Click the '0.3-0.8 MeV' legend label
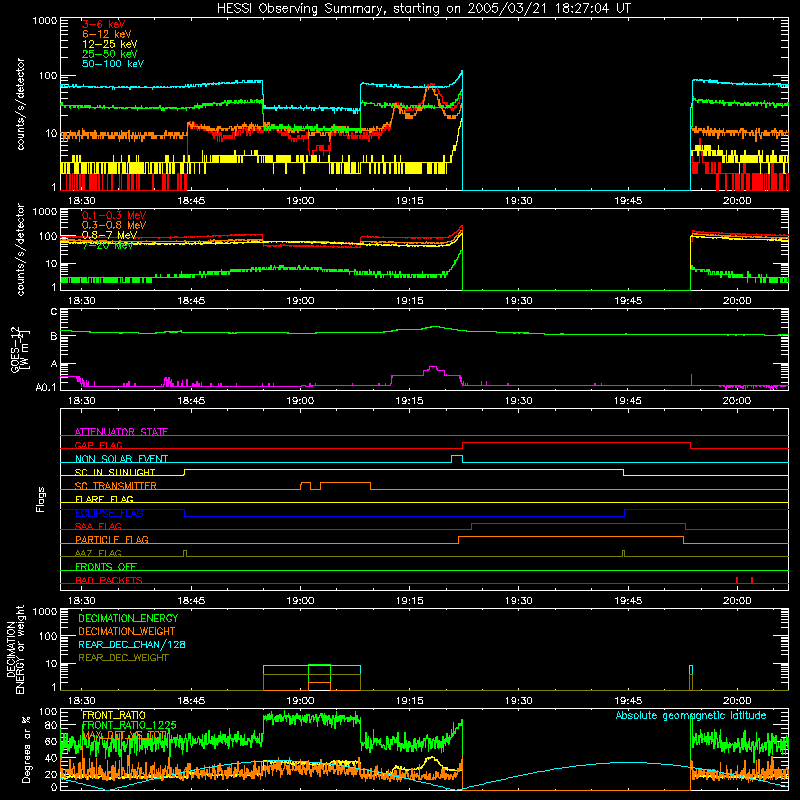800x800 pixels. (114, 225)
